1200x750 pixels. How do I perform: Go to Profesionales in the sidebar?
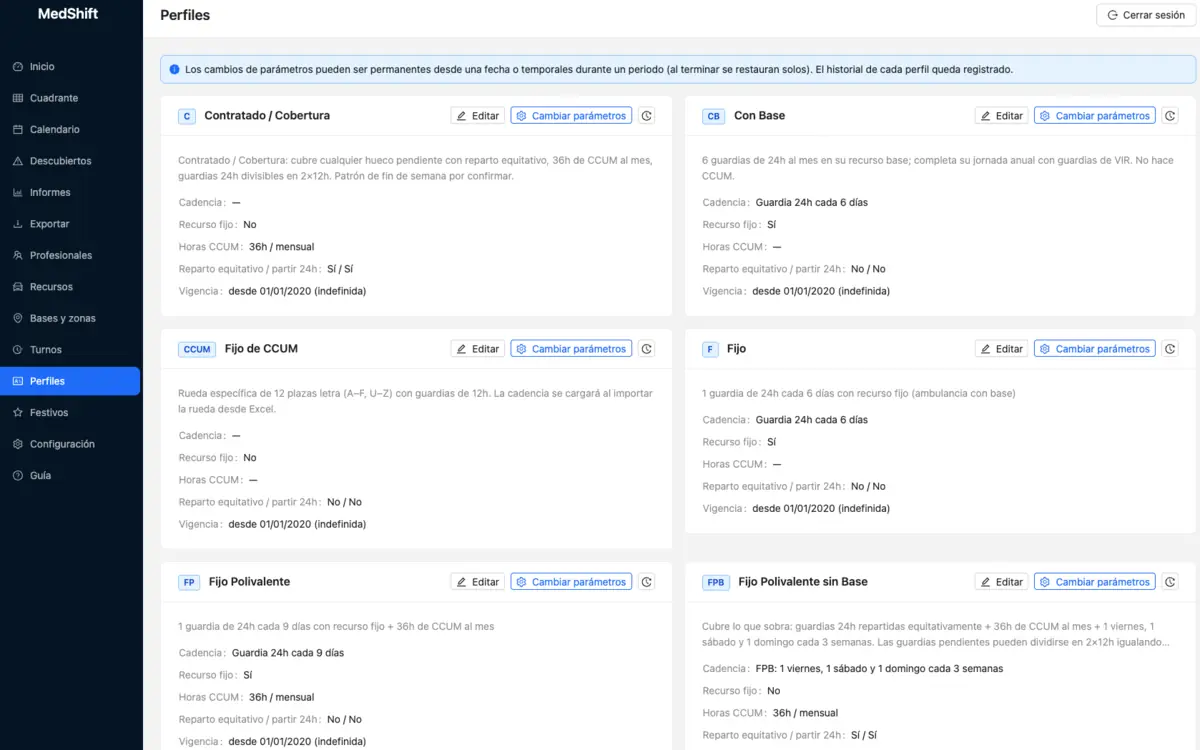click(70, 256)
